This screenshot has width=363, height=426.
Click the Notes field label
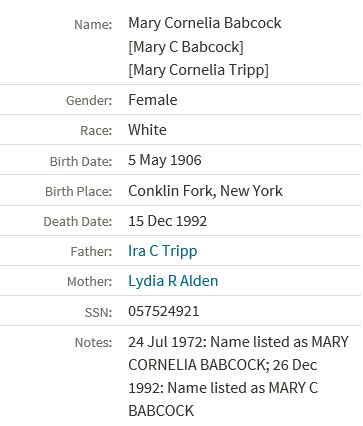pyautogui.click(x=93, y=343)
